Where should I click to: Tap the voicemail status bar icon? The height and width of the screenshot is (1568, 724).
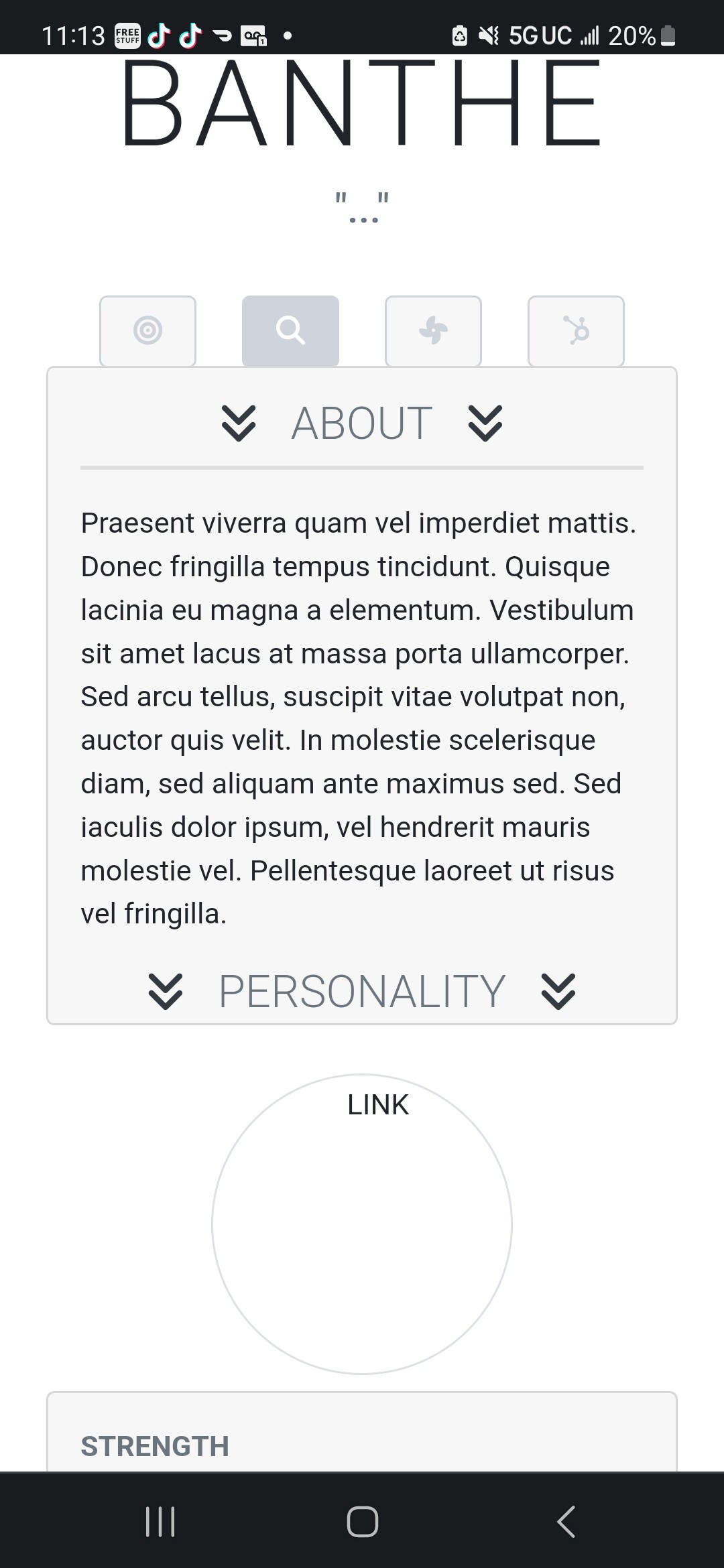[x=254, y=36]
